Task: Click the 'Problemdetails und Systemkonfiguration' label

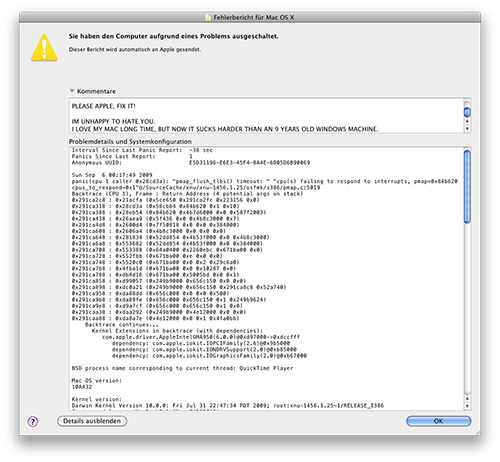Action: point(130,141)
